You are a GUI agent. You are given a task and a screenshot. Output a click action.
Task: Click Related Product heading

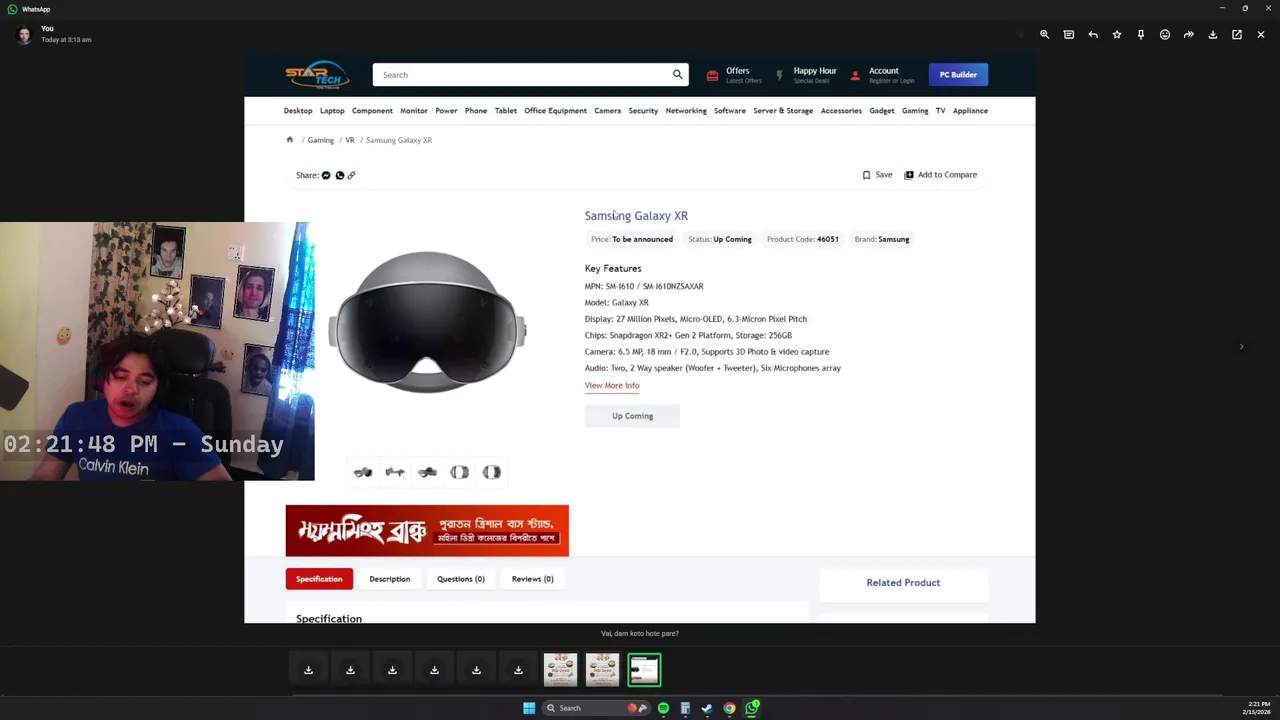903,583
